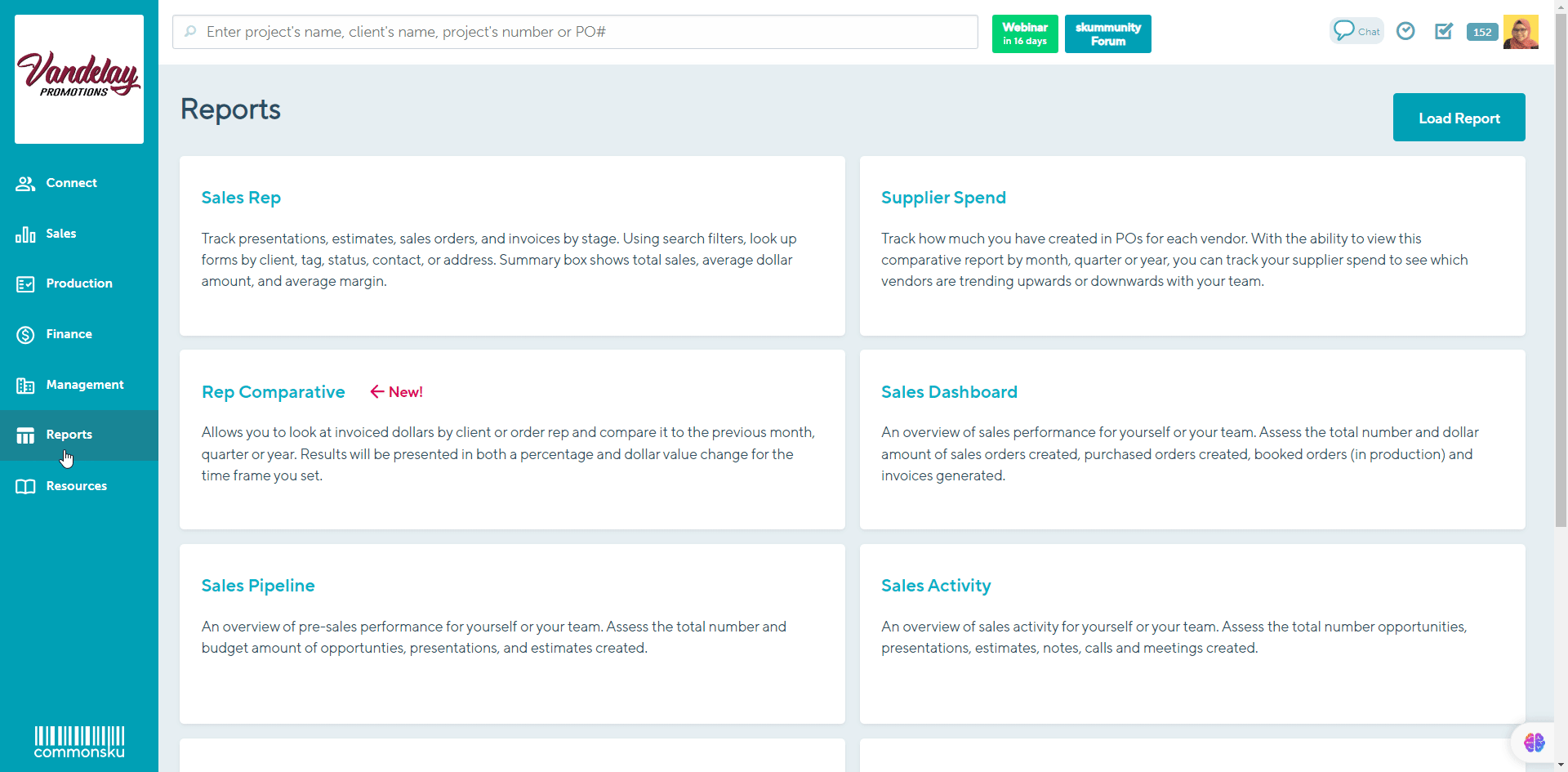Image resolution: width=1568 pixels, height=772 pixels.
Task: Visit the skummunity Forum
Action: click(1107, 33)
